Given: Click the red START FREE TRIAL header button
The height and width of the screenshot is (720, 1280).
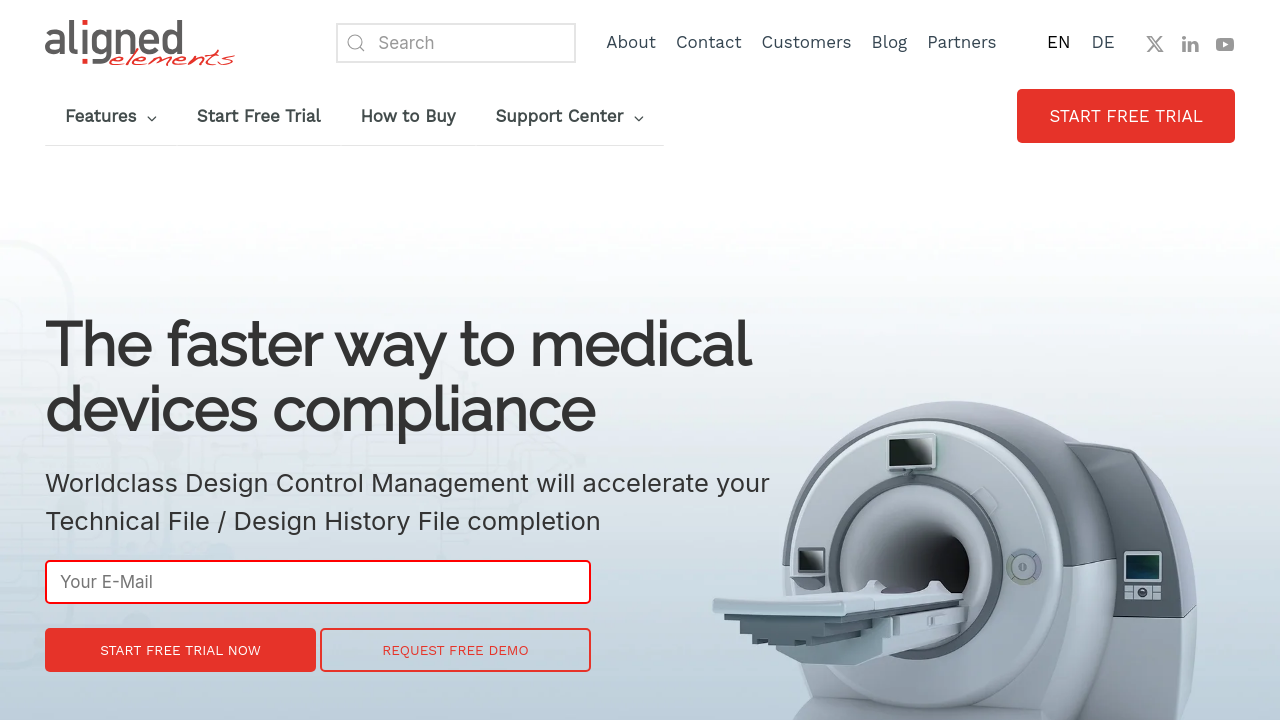Looking at the screenshot, I should coord(1126,116).
